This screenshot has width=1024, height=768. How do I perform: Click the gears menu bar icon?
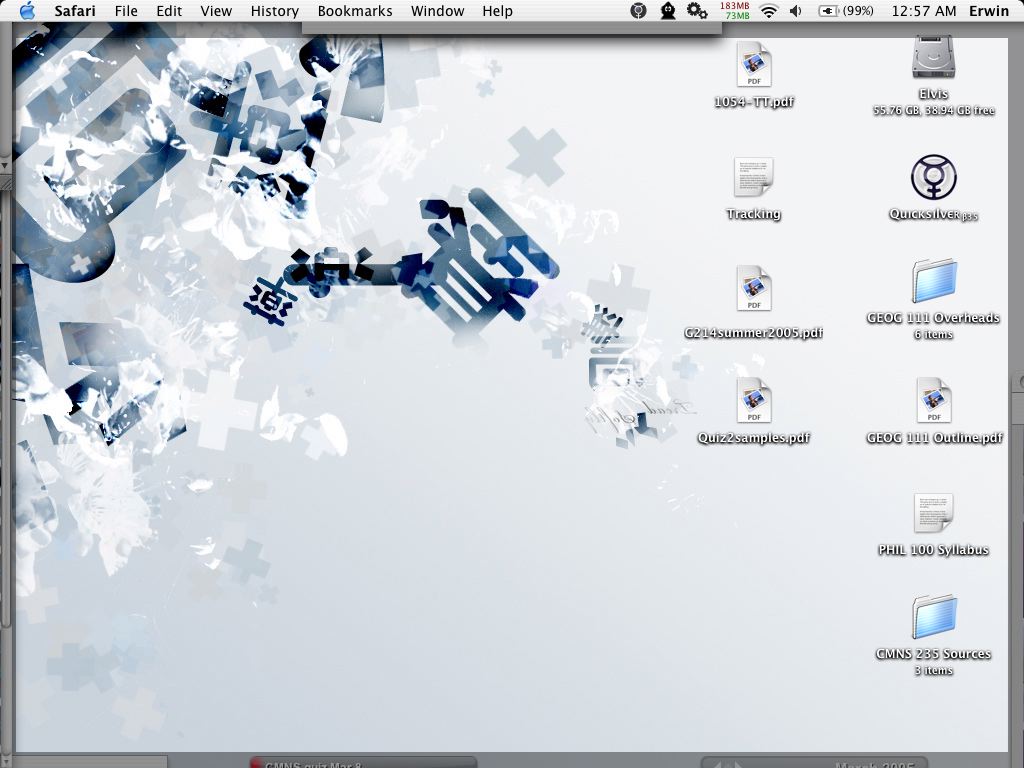pyautogui.click(x=697, y=11)
